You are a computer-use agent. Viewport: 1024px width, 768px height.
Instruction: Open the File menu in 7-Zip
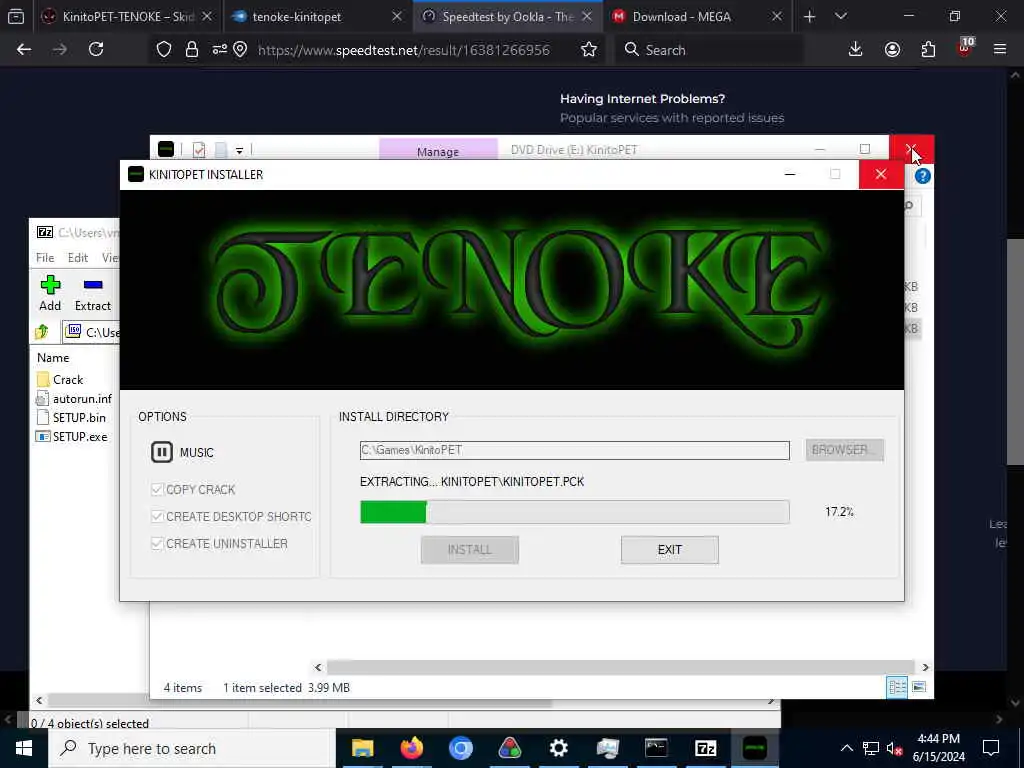pos(45,258)
